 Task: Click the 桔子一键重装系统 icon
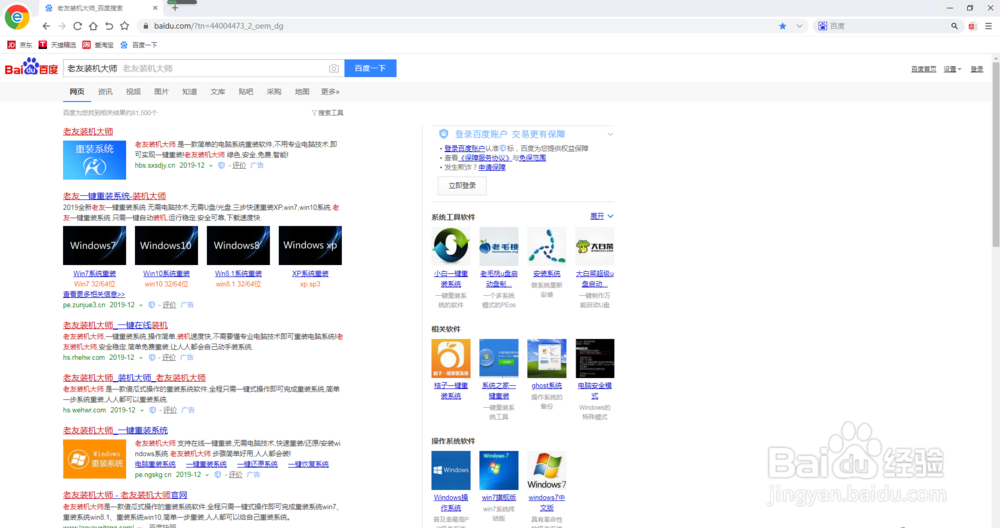click(x=451, y=358)
